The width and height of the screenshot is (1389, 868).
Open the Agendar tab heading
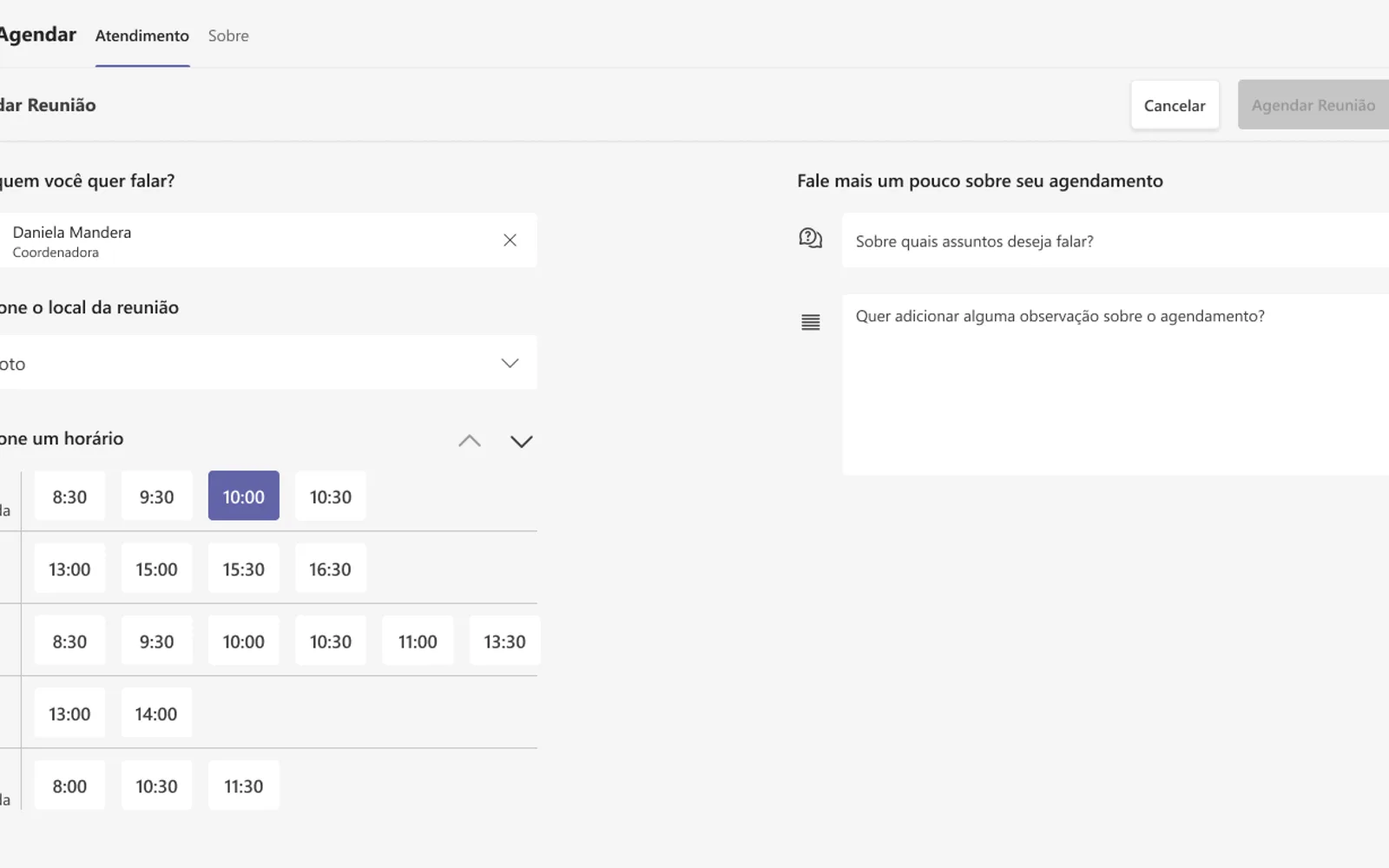pos(38,35)
